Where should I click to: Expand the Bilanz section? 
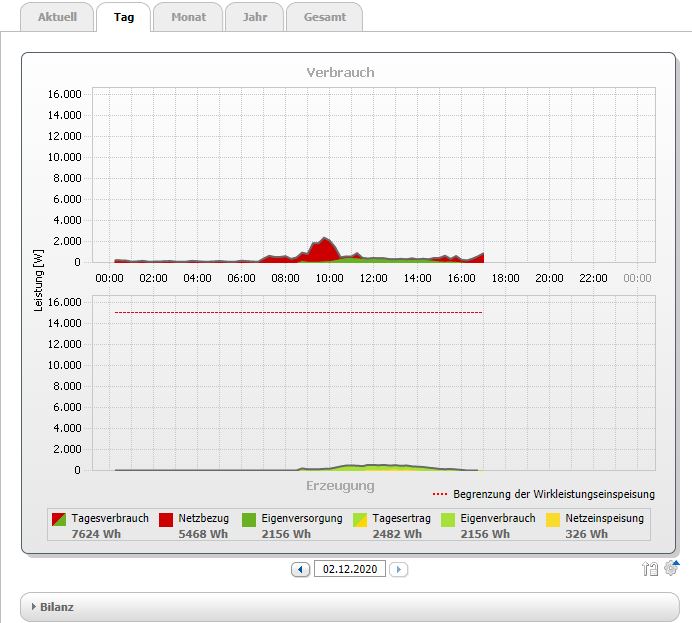pyautogui.click(x=56, y=607)
